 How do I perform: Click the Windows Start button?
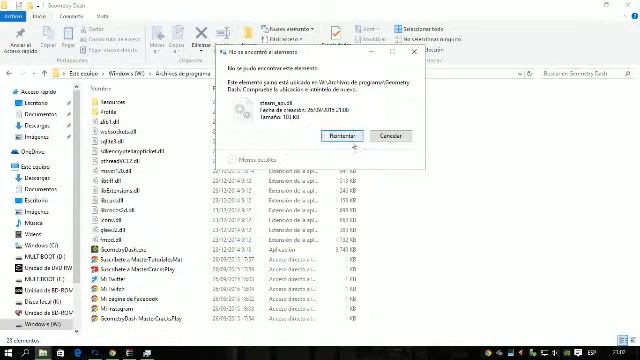8,353
